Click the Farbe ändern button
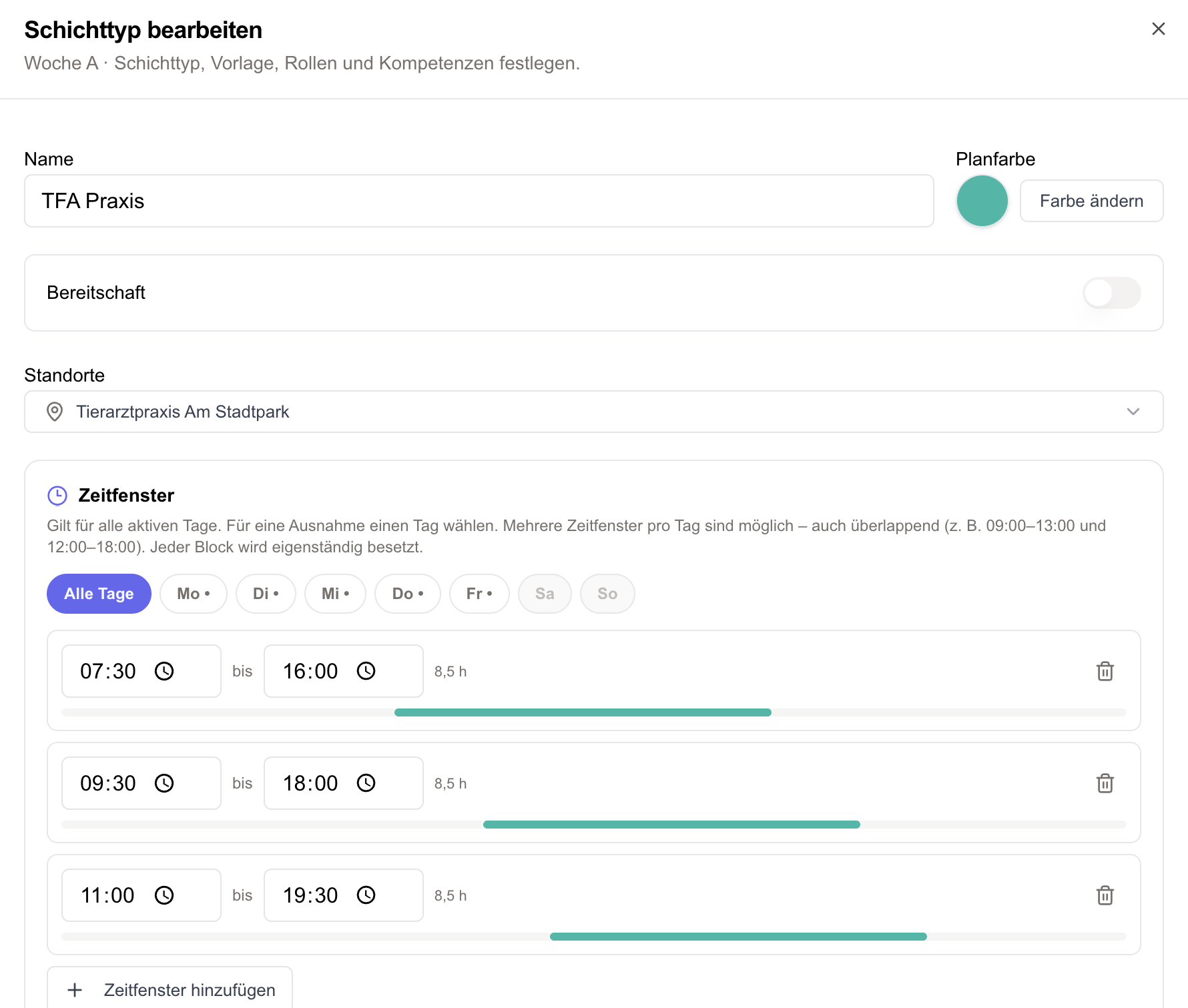The width and height of the screenshot is (1188, 1008). coord(1091,201)
